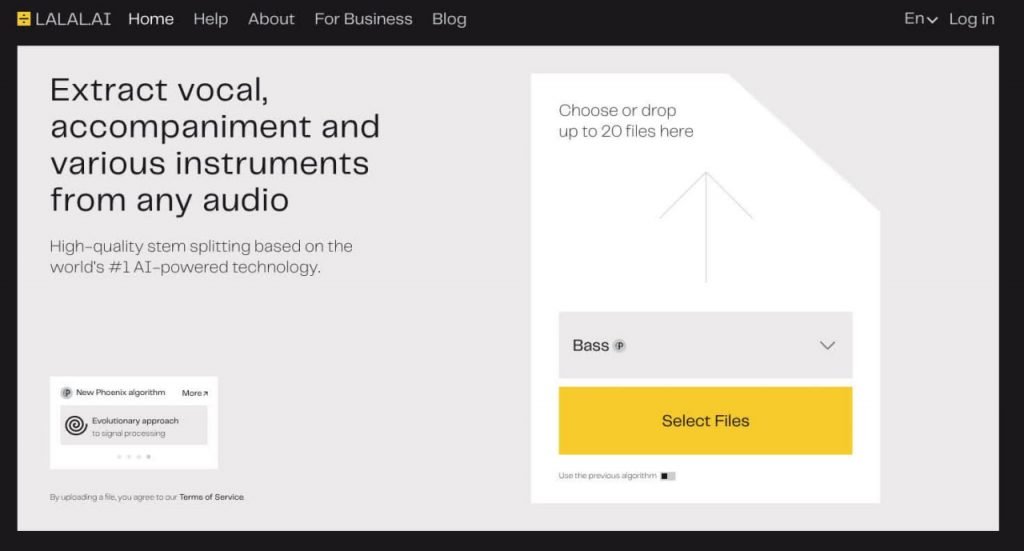Open the About page from navigation
This screenshot has height=551, width=1024.
click(271, 19)
